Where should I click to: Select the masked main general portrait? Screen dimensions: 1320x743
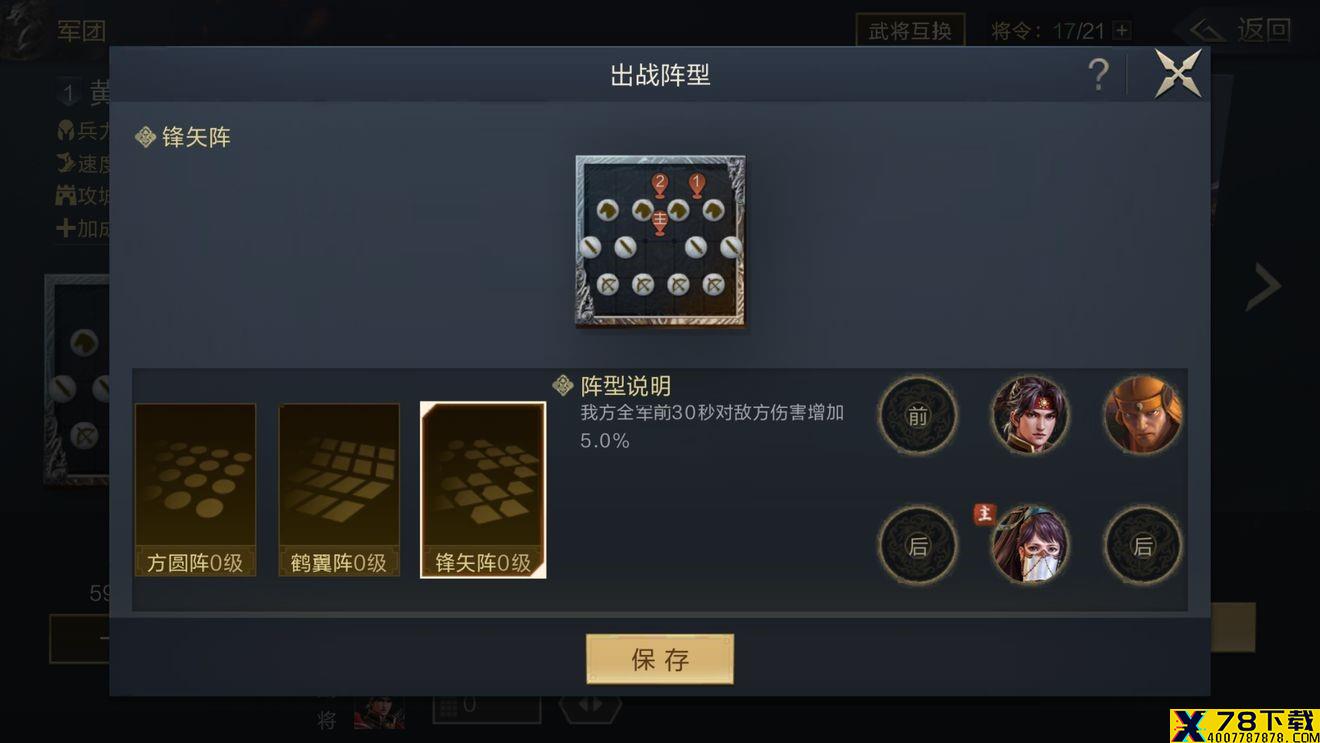pyautogui.click(x=1030, y=545)
